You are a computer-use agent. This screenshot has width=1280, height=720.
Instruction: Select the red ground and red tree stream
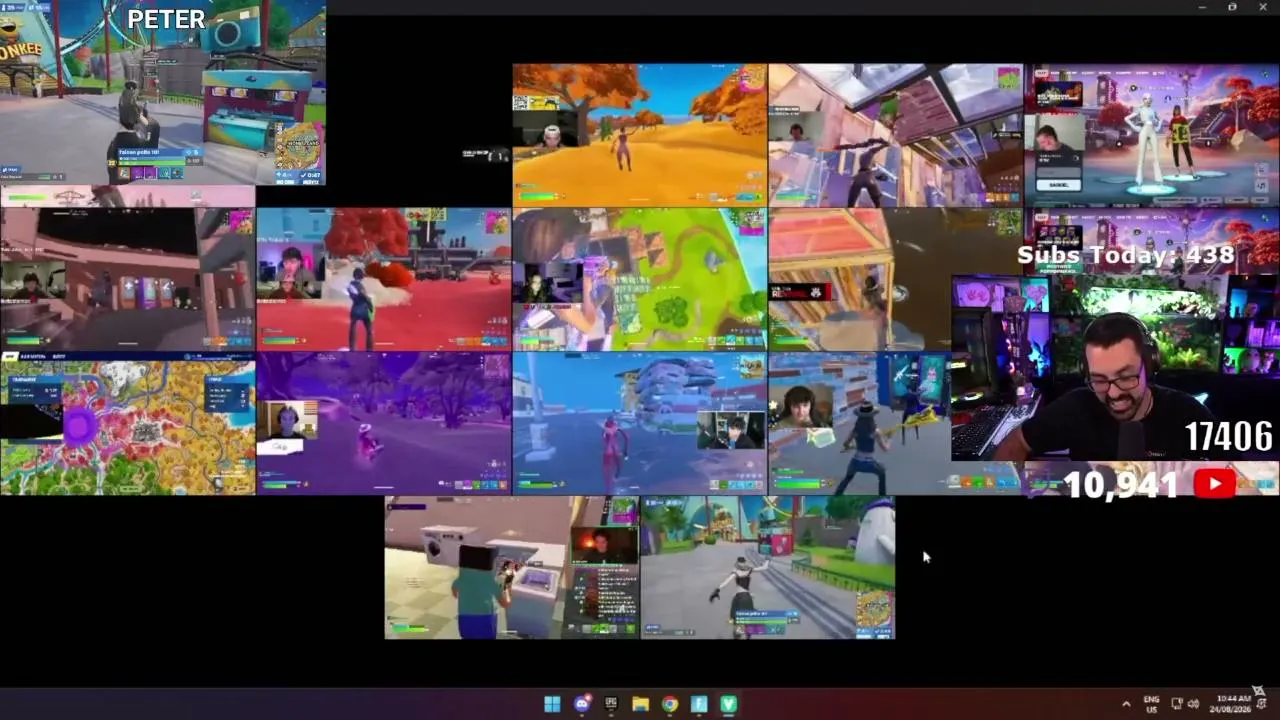tap(384, 279)
